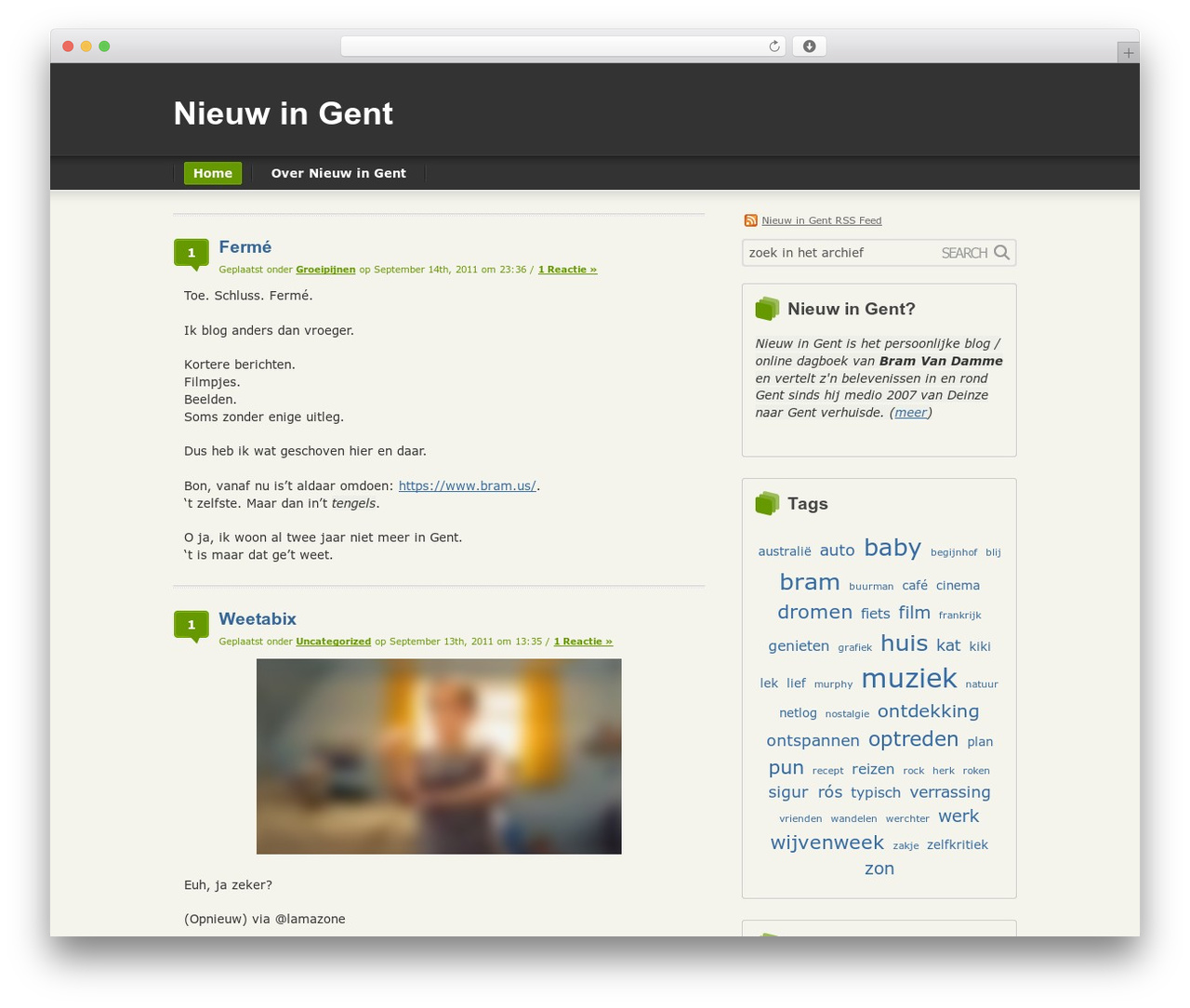Select the 'australië' tag
The width and height of the screenshot is (1190, 1008).
(785, 551)
